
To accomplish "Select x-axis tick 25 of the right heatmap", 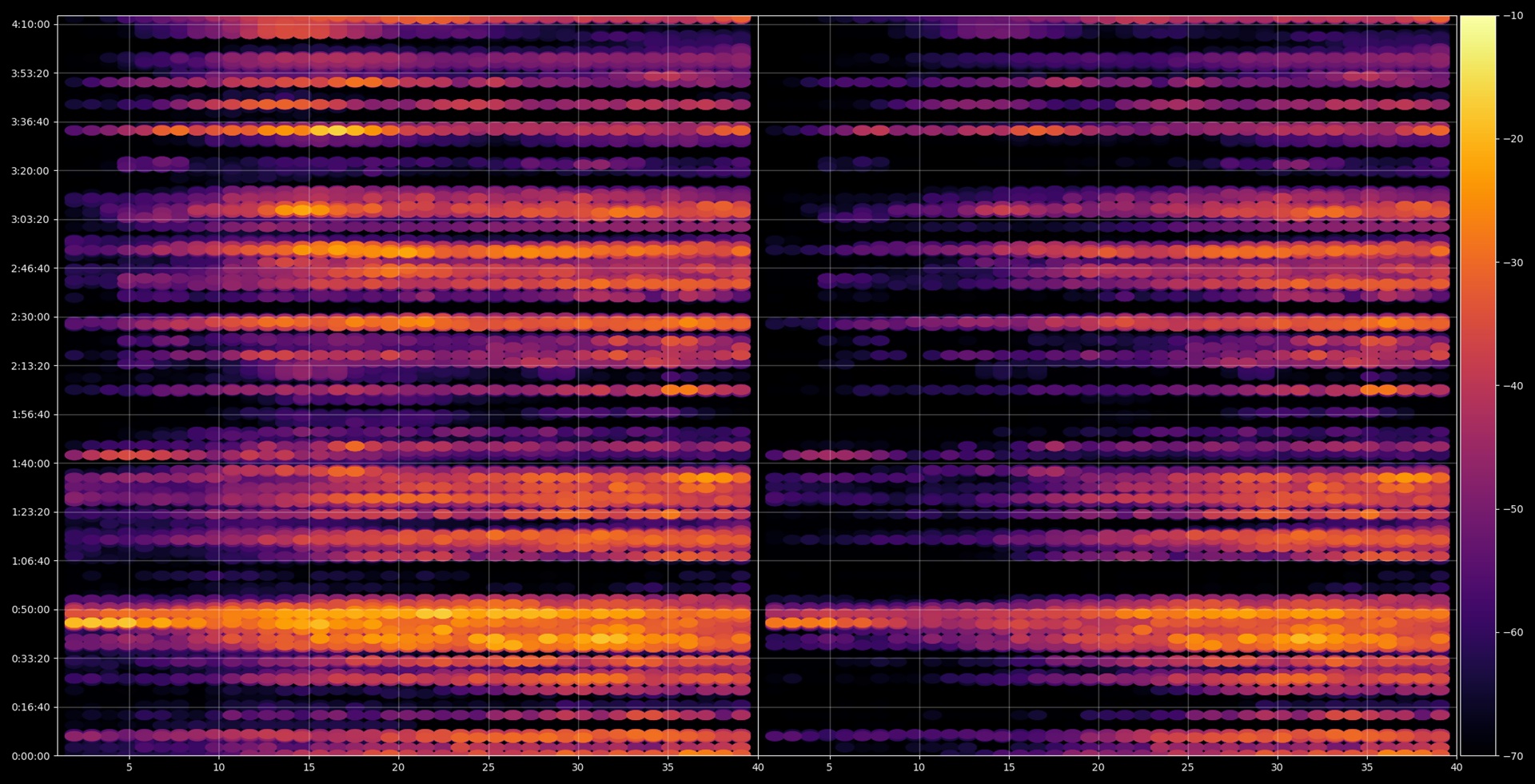I will click(x=1188, y=767).
